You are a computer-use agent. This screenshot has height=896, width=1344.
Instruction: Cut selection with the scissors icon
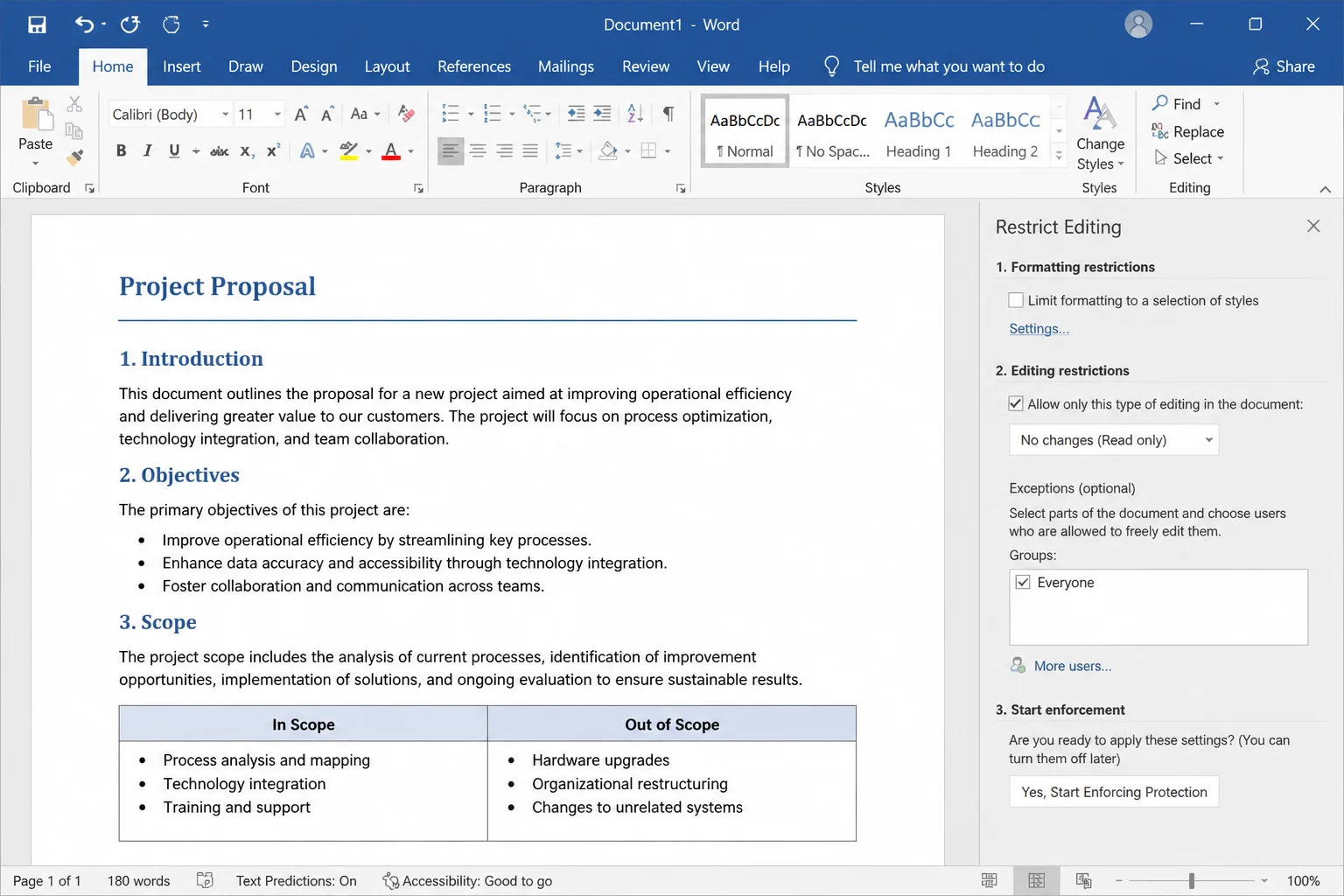click(x=74, y=104)
